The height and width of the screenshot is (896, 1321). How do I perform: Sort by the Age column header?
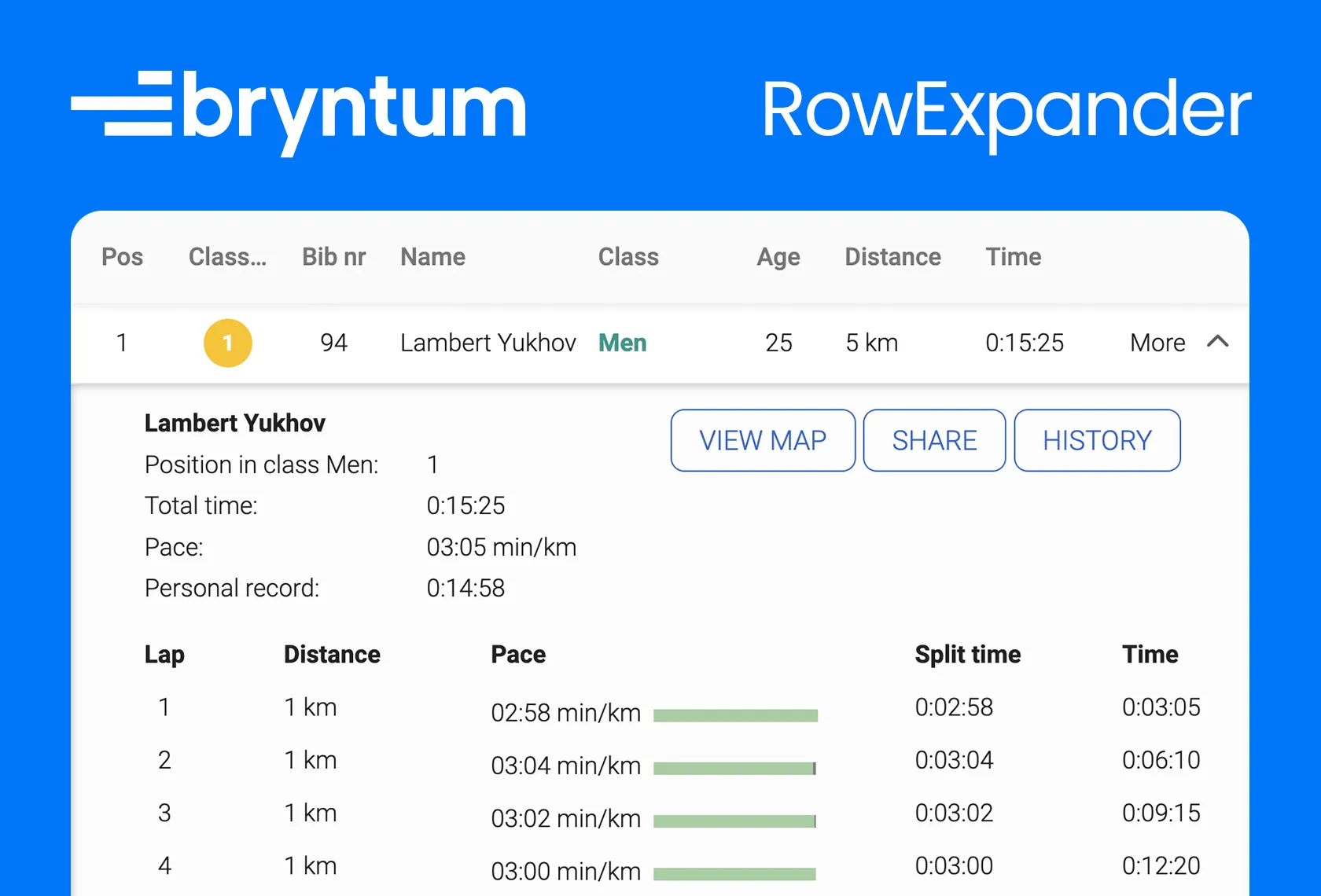[x=778, y=258]
